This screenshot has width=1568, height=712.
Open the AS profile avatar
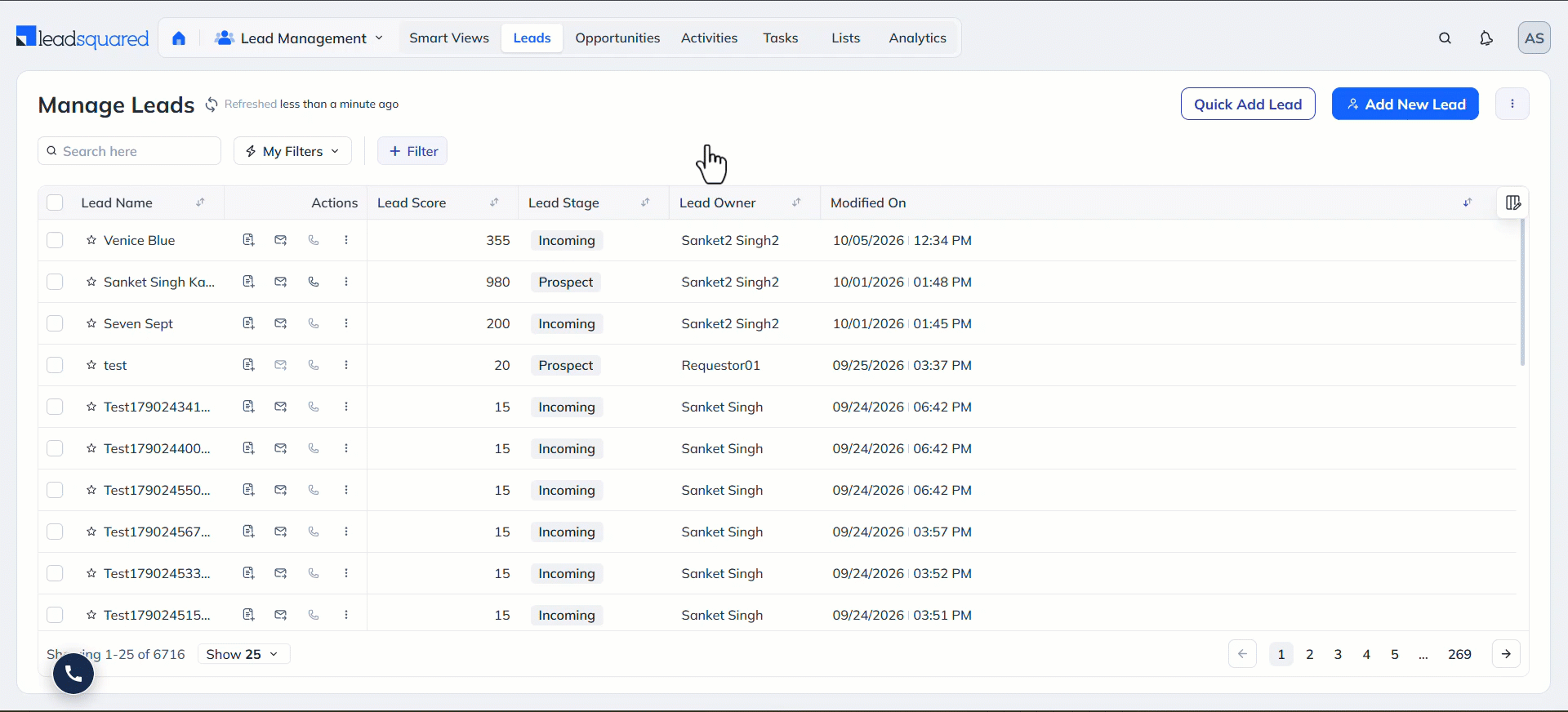tap(1535, 38)
